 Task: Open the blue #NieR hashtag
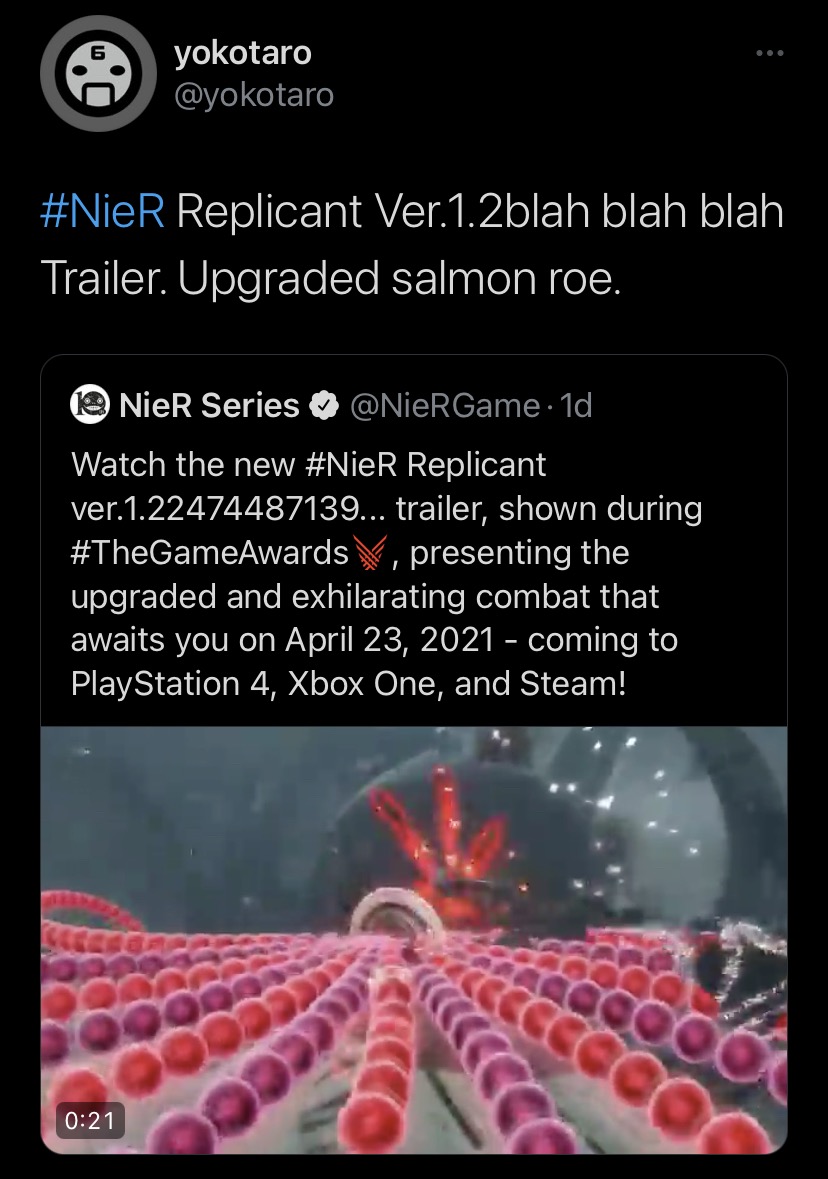[102, 211]
